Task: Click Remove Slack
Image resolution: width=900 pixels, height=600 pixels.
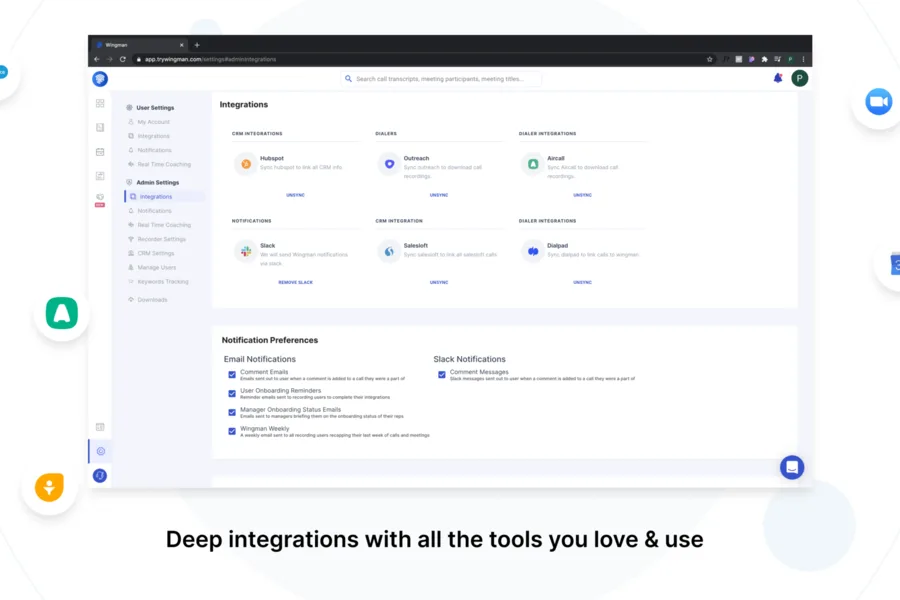Action: 296,282
